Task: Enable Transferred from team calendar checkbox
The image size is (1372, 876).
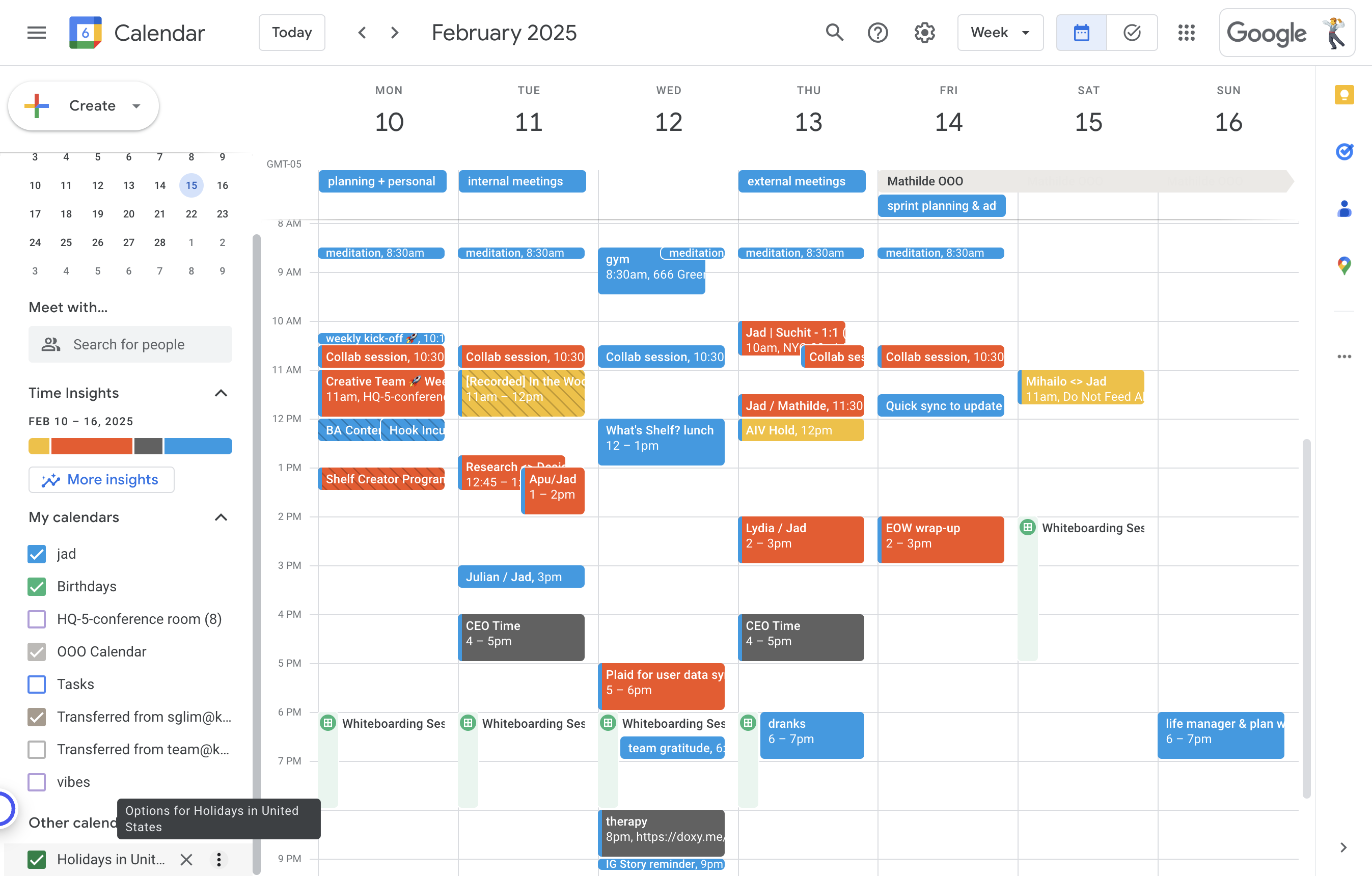Action: 37,749
